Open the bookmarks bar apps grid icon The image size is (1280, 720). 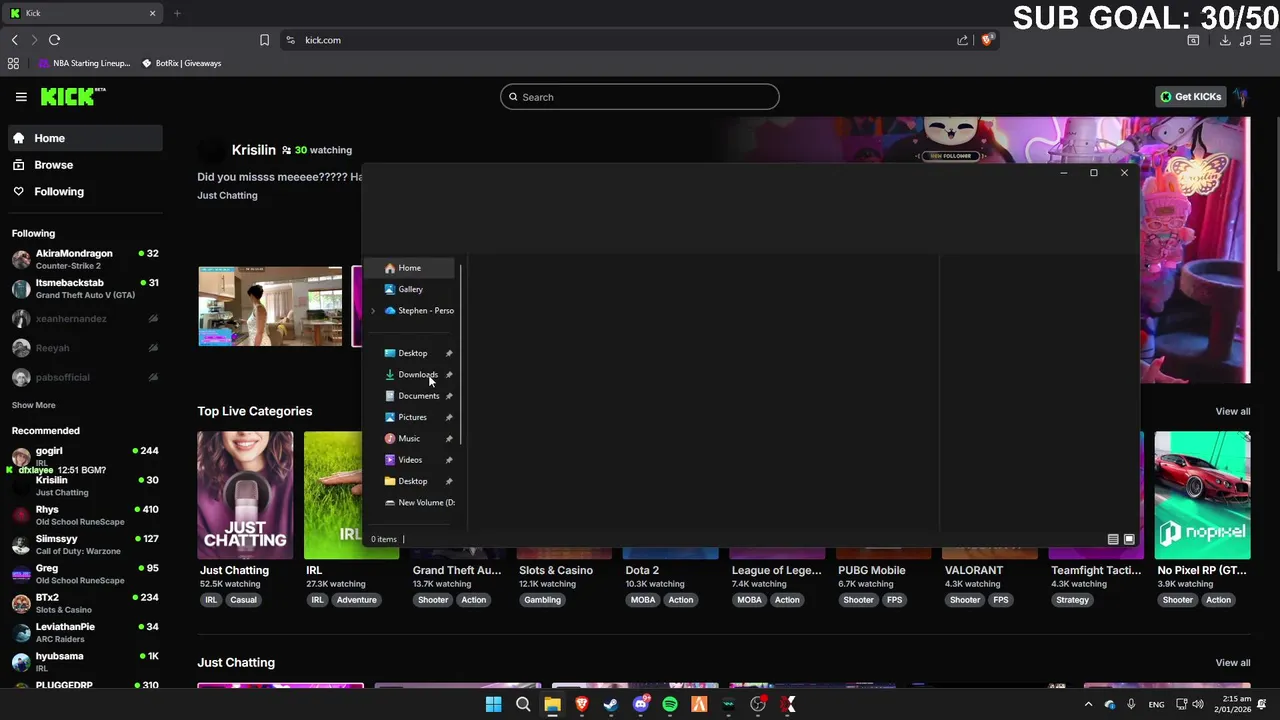(x=13, y=63)
